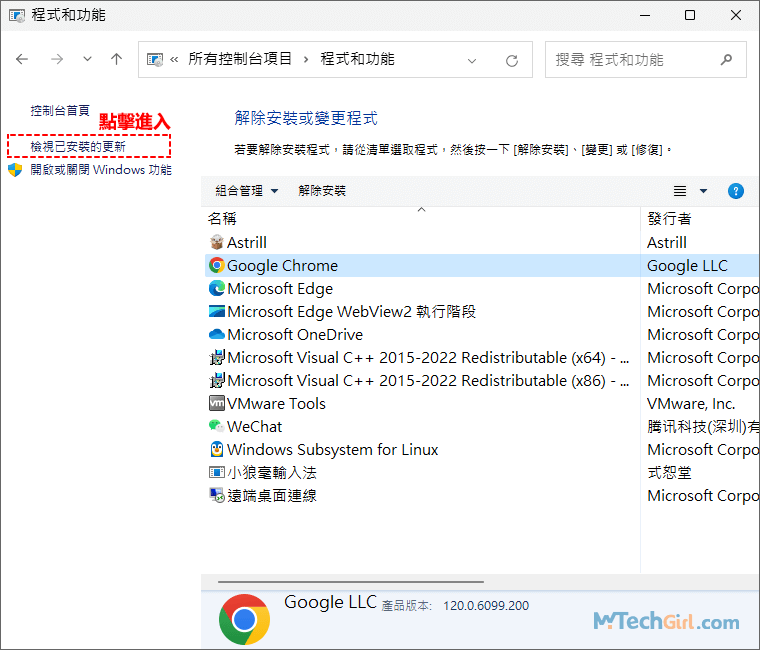Open the view options dropdown arrow
Screen dimensions: 760x650
click(x=703, y=191)
